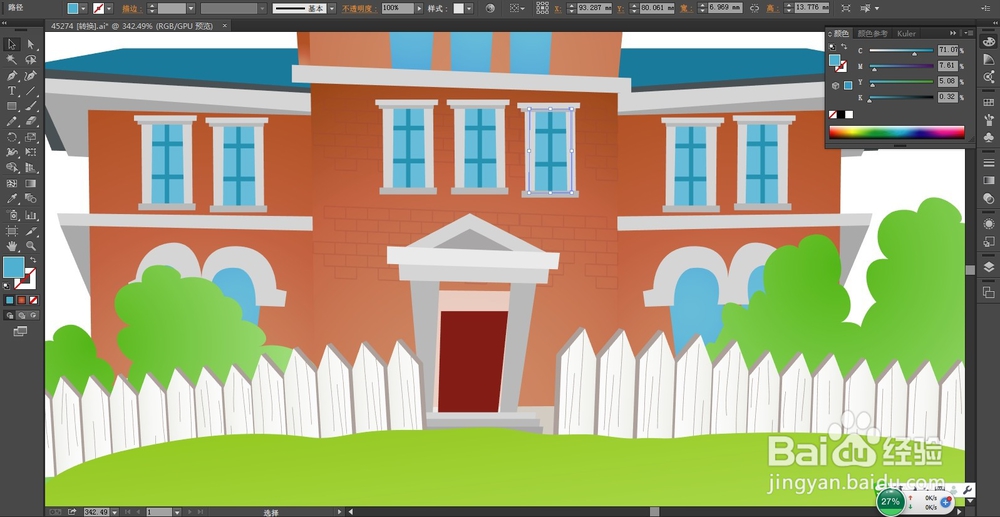Reset to default fill and stroke
This screenshot has height=517, width=1000.
(x=7, y=286)
